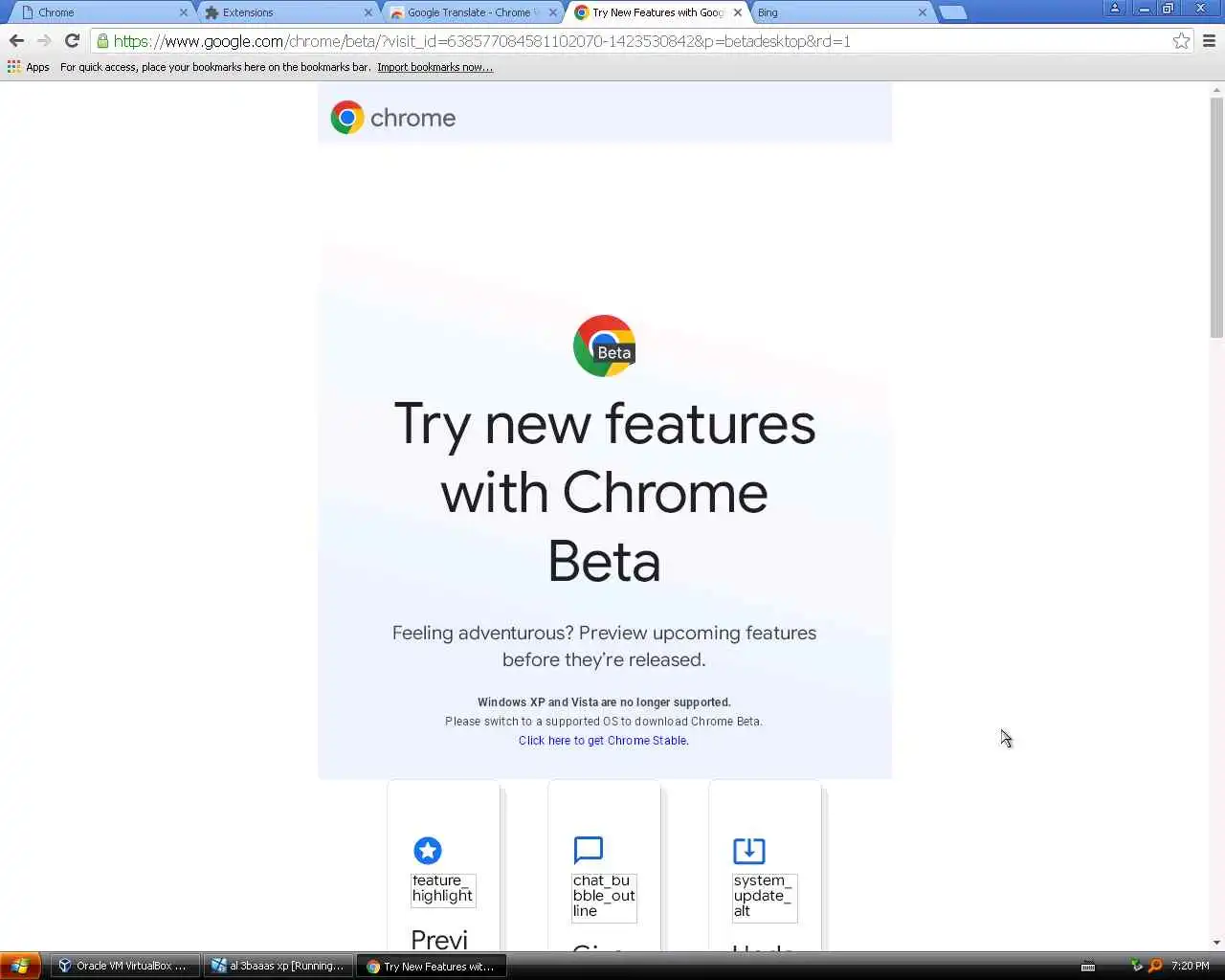Click the blue star feature highlight icon
The image size is (1225, 980).
[428, 850]
